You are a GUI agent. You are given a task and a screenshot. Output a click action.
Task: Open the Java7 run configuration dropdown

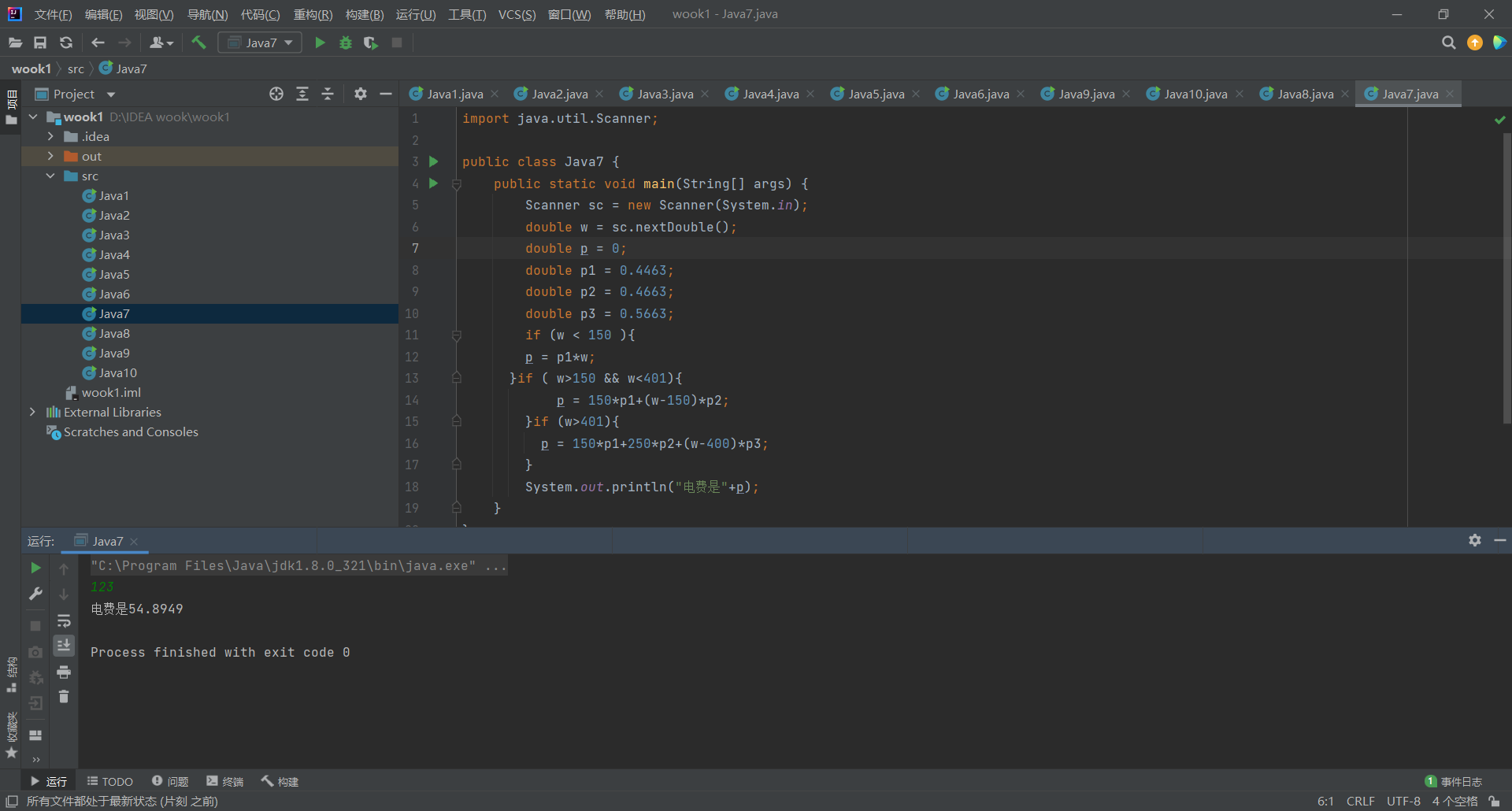point(261,43)
